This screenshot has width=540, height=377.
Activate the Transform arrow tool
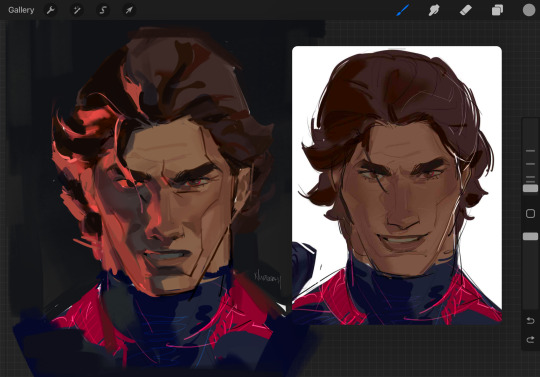coord(129,10)
